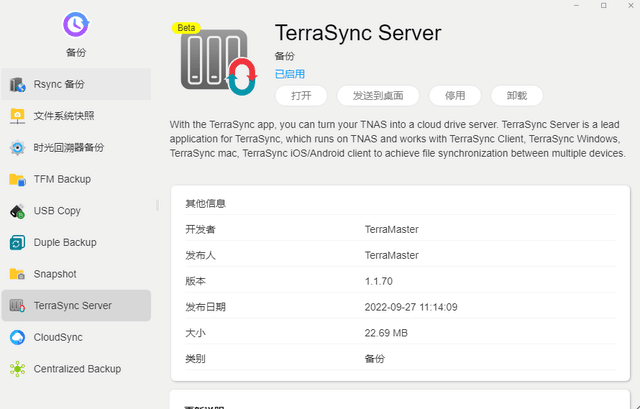
Task: Click the Centralized Backup green icon
Action: pyautogui.click(x=18, y=369)
